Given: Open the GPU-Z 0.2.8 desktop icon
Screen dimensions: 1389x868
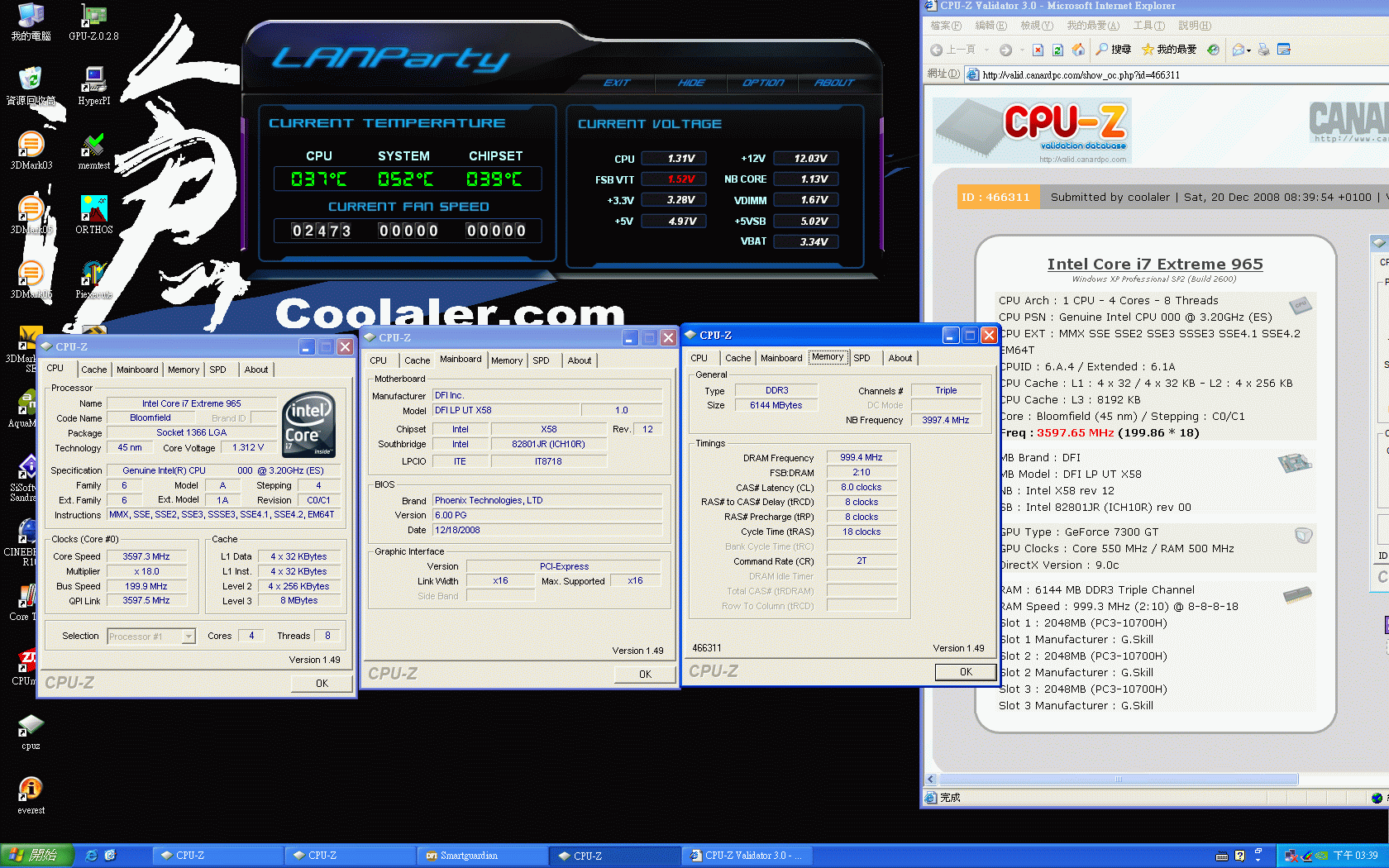Looking at the screenshot, I should pyautogui.click(x=93, y=21).
